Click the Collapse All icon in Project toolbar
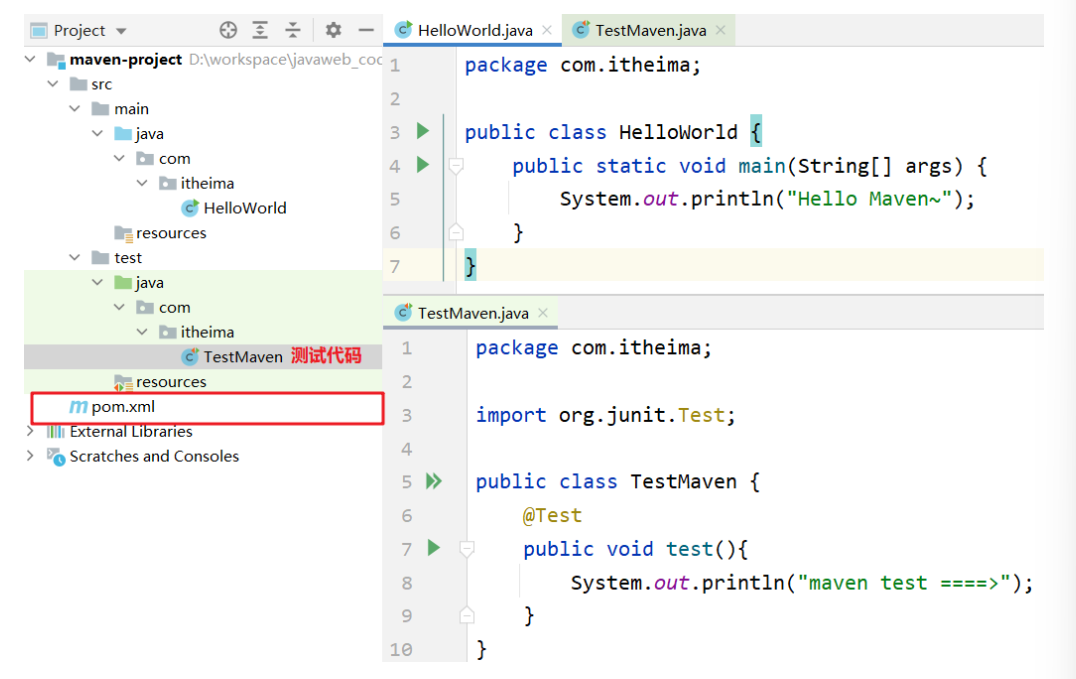The image size is (1076, 679). tap(293, 30)
